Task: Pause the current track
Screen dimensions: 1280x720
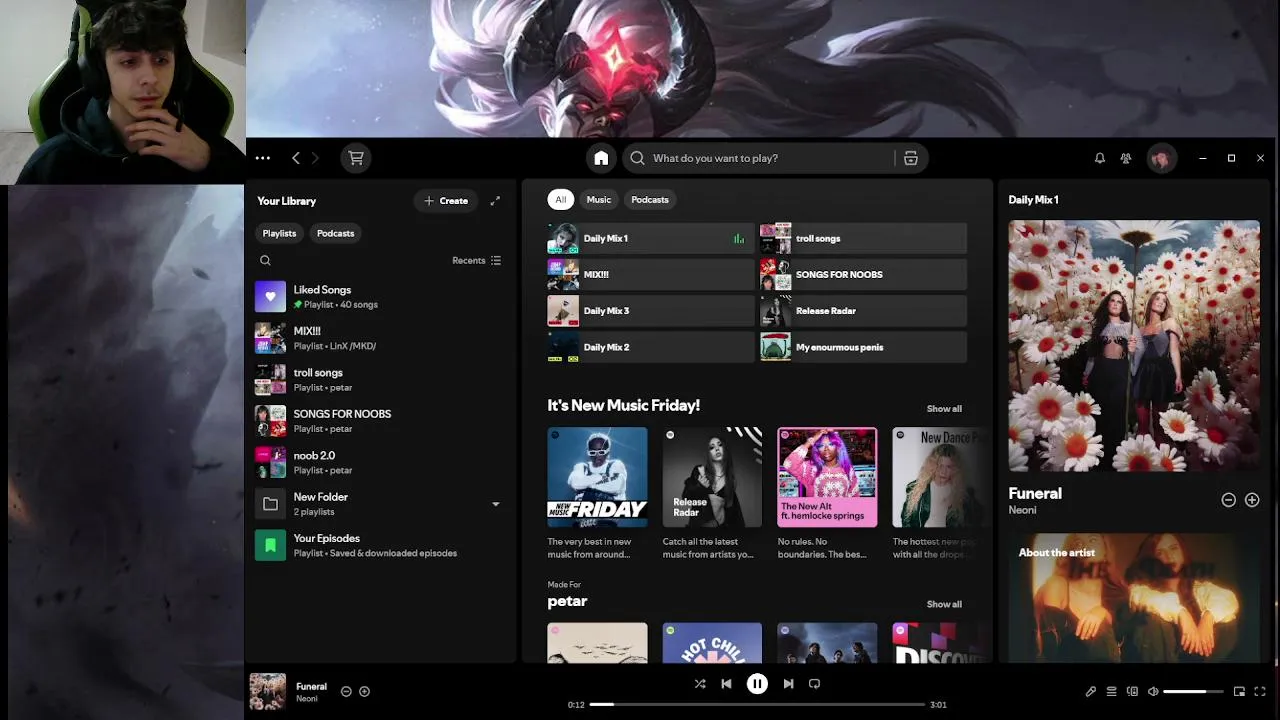Action: coord(757,684)
